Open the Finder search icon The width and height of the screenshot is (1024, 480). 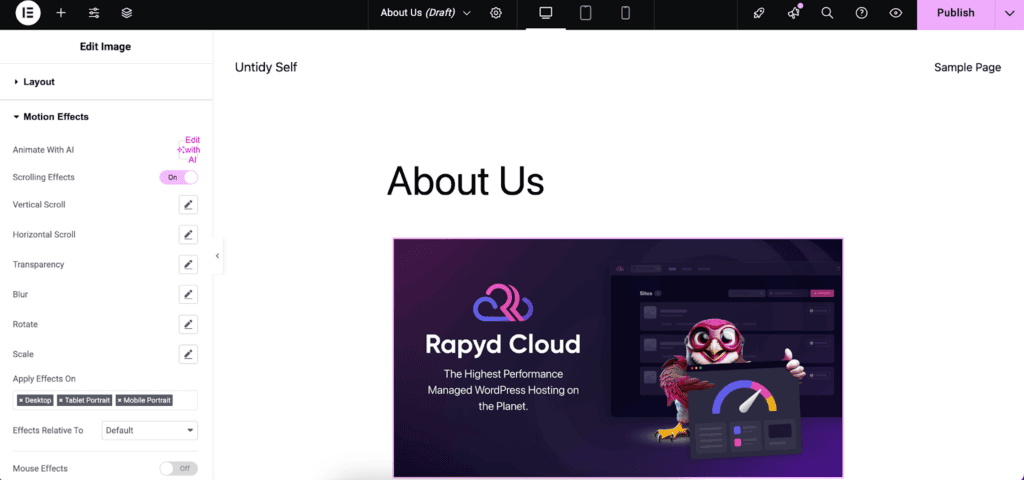(x=827, y=13)
